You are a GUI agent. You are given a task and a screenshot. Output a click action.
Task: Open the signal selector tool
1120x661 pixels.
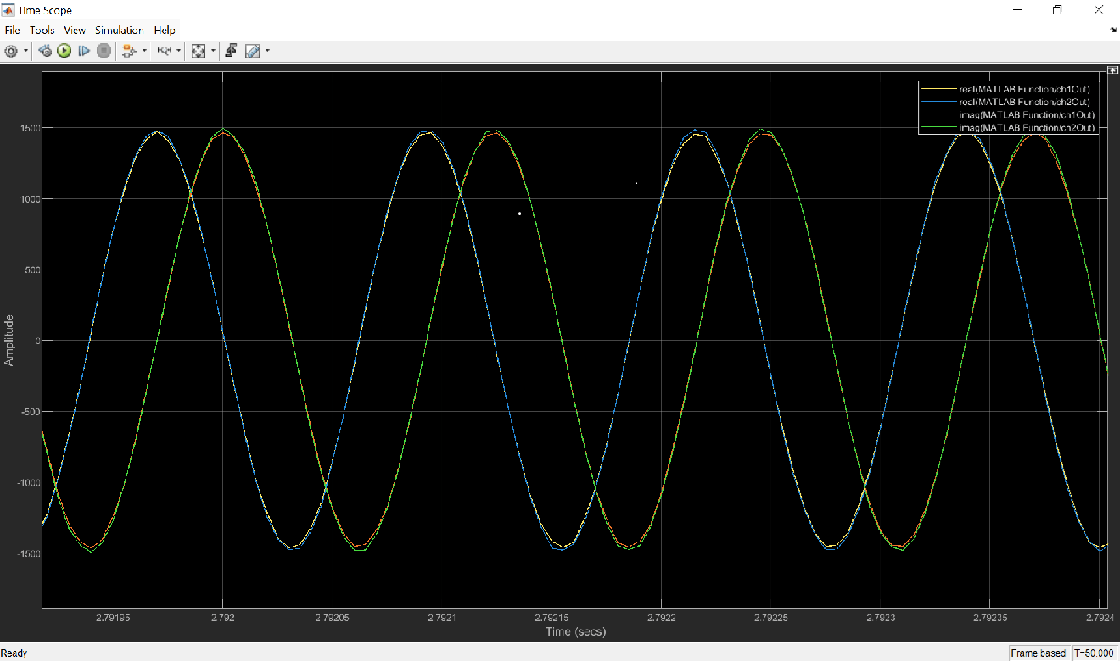[x=130, y=51]
